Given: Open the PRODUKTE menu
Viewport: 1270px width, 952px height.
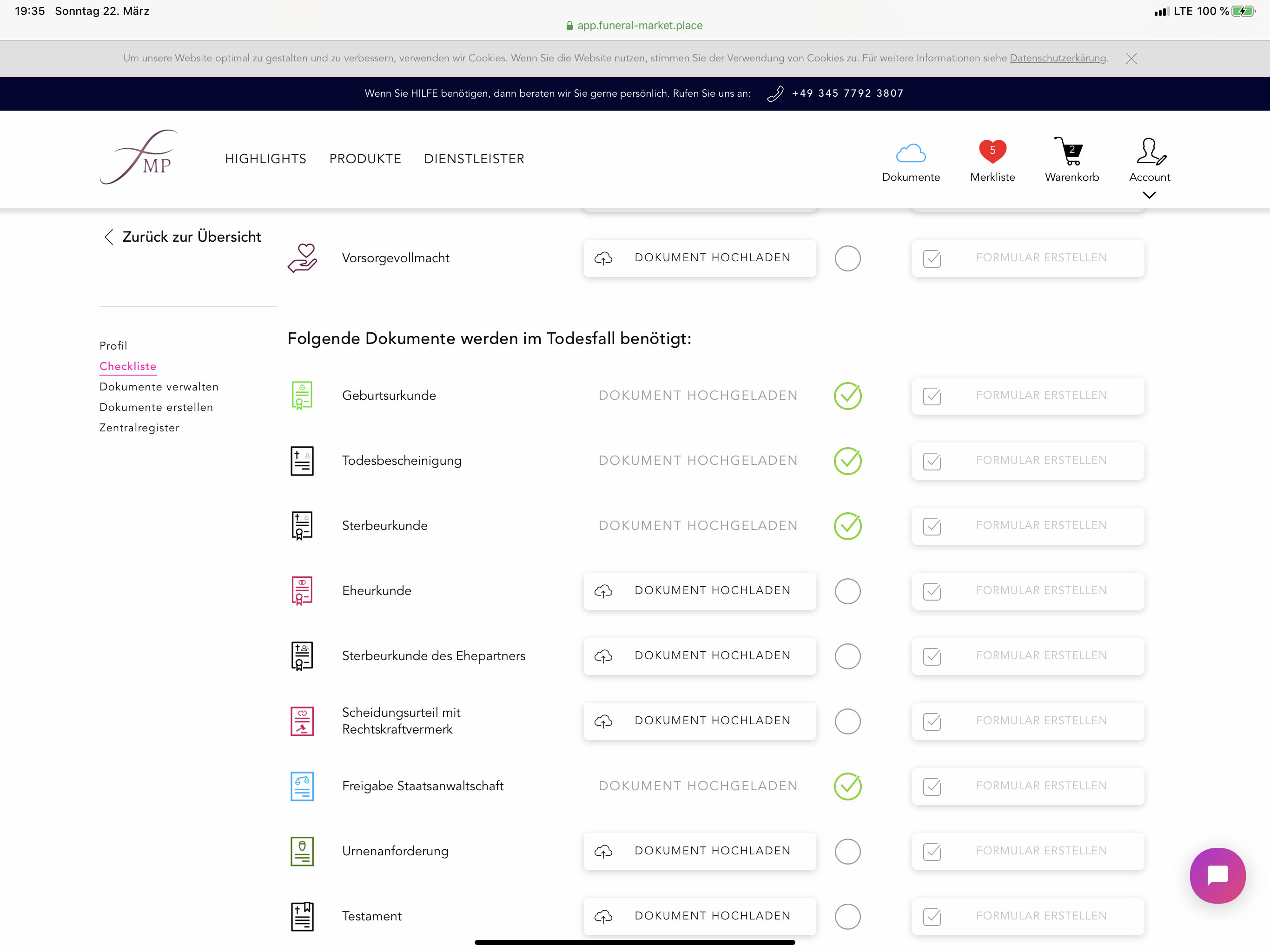Looking at the screenshot, I should [x=365, y=159].
